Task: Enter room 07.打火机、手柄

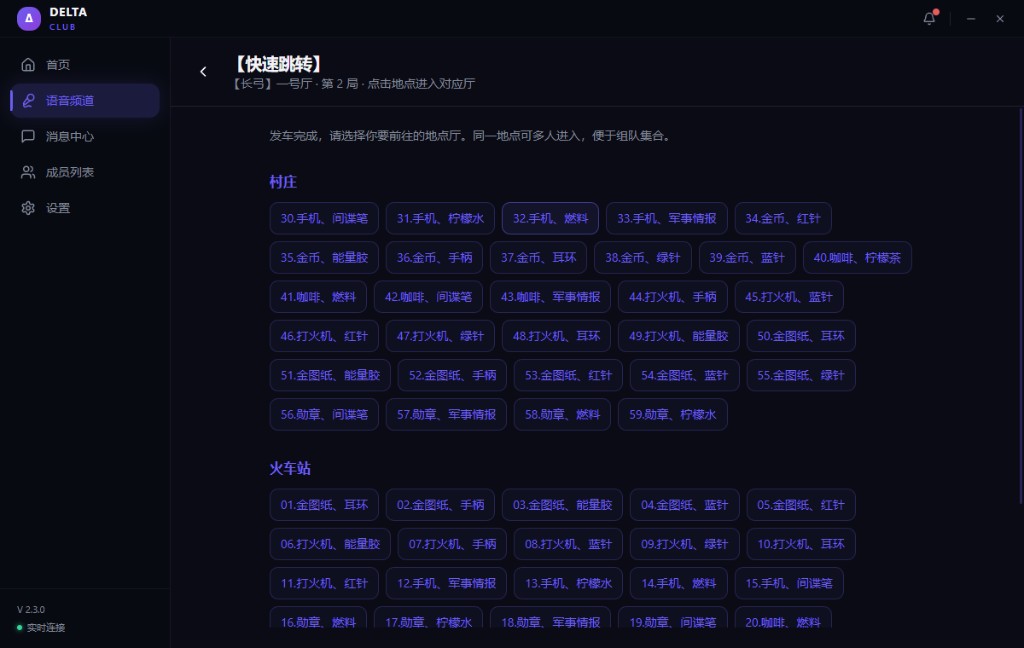Action: point(452,544)
